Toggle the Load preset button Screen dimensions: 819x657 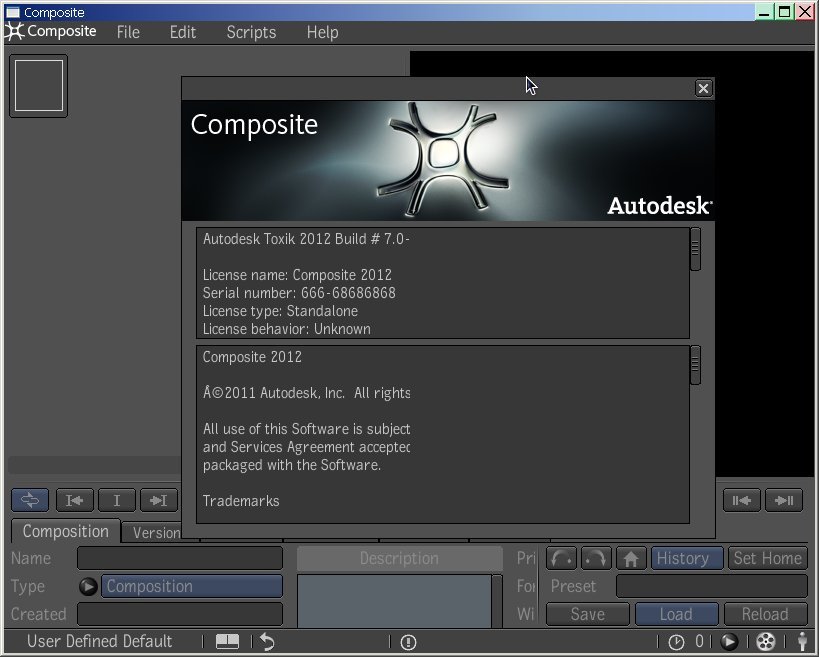[676, 614]
